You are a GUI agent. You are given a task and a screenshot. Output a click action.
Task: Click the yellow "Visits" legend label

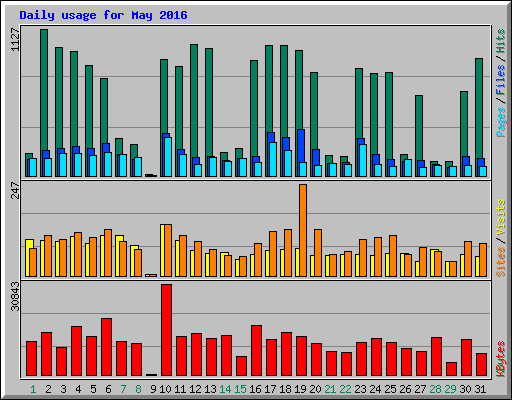click(x=501, y=217)
